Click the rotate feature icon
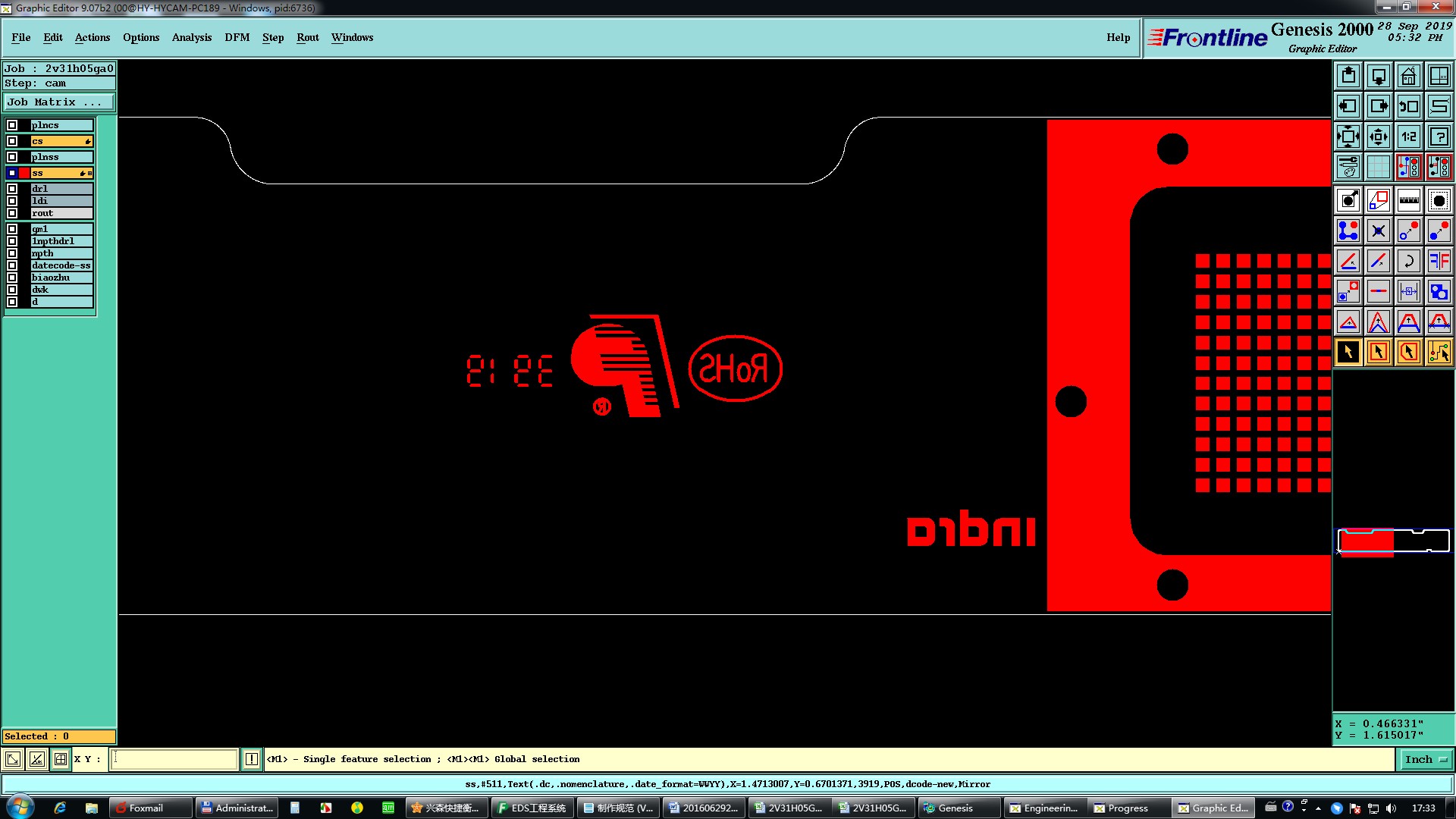Image resolution: width=1456 pixels, height=819 pixels. 1408,261
